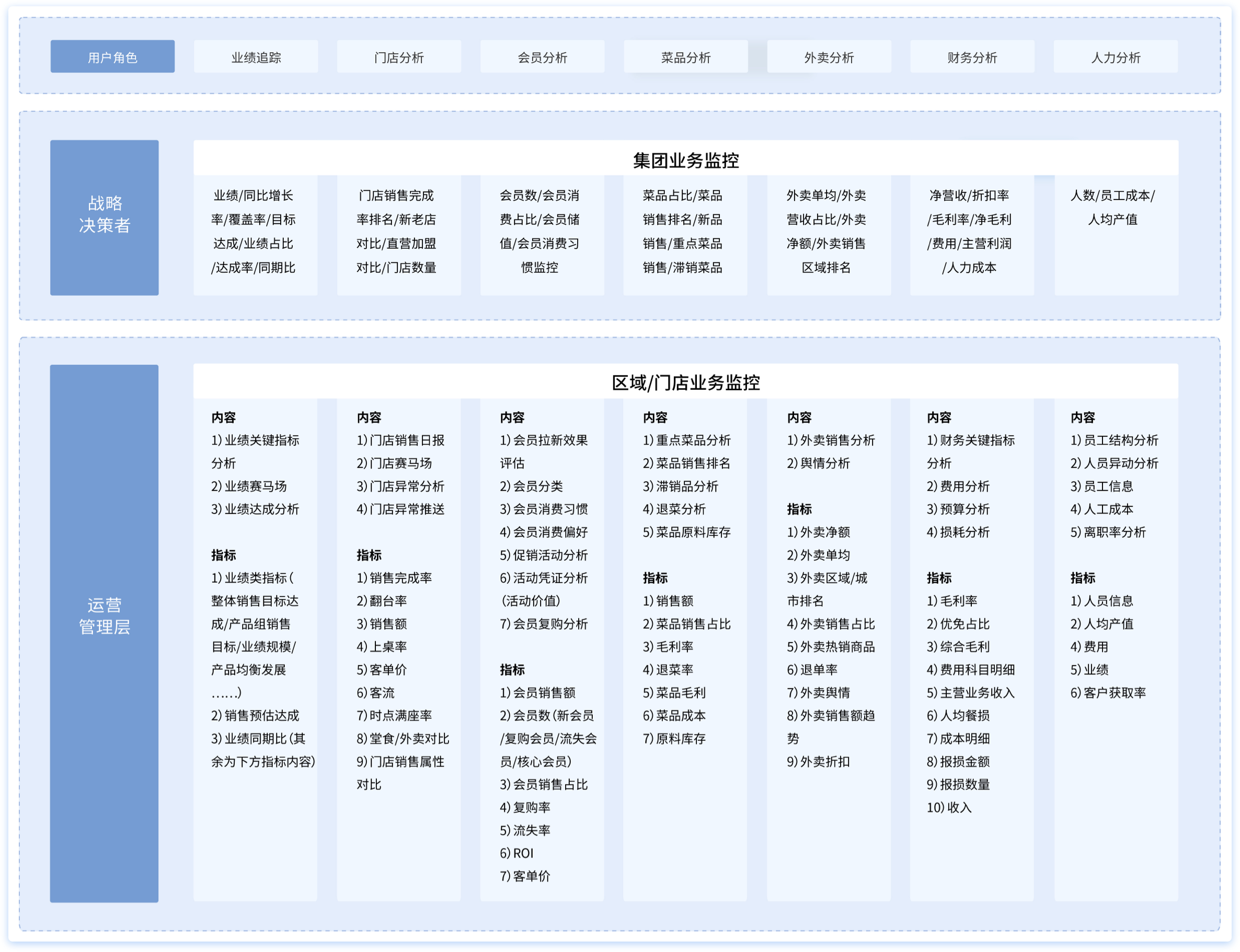Switch to 门店分析 tab
This screenshot has height=952, width=1240.
[x=398, y=56]
